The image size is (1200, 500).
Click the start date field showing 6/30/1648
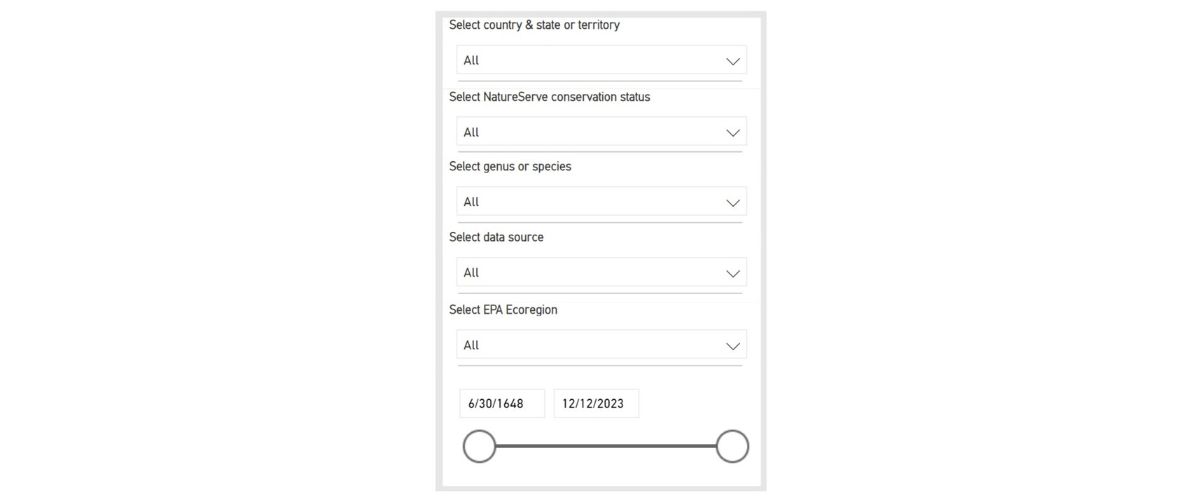[x=501, y=404]
